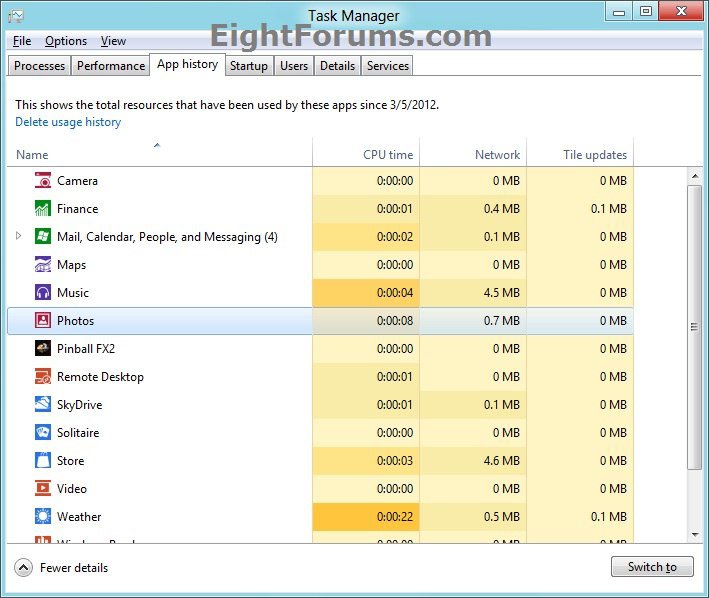The height and width of the screenshot is (598, 709).
Task: Click the Camera app icon
Action: coord(43,181)
